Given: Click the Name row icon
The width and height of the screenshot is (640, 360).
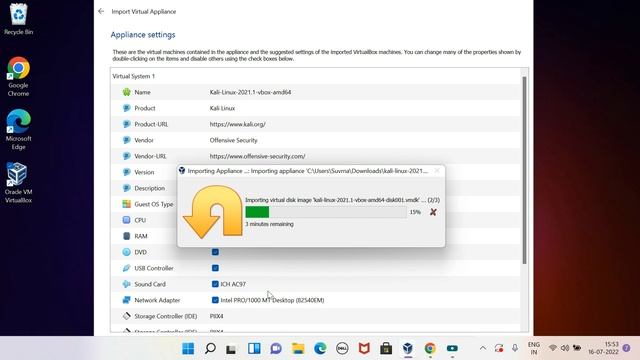Looking at the screenshot, I should click(127, 92).
